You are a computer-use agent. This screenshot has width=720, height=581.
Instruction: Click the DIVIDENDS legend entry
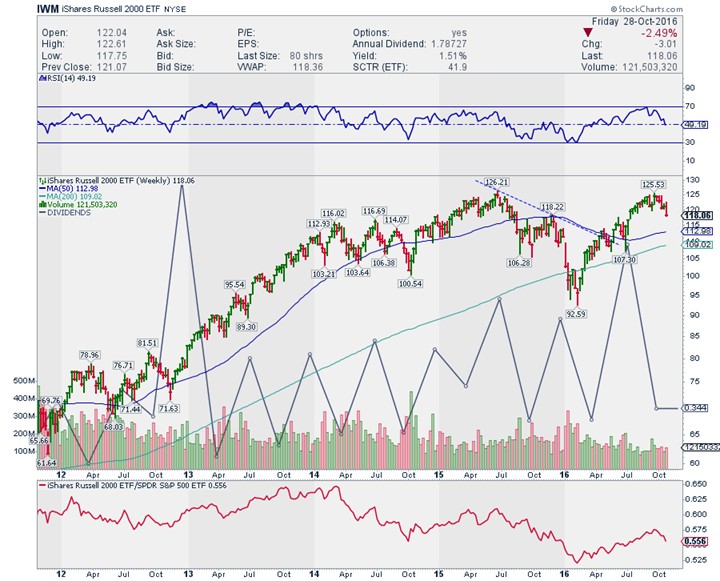point(65,213)
